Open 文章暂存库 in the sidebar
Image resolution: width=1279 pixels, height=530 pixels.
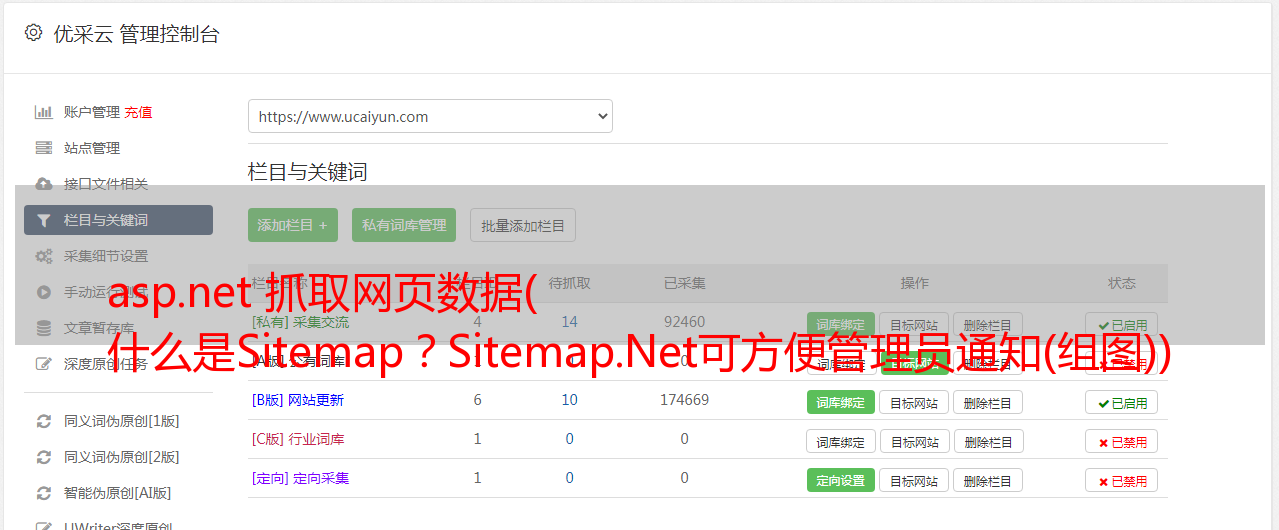pos(99,328)
